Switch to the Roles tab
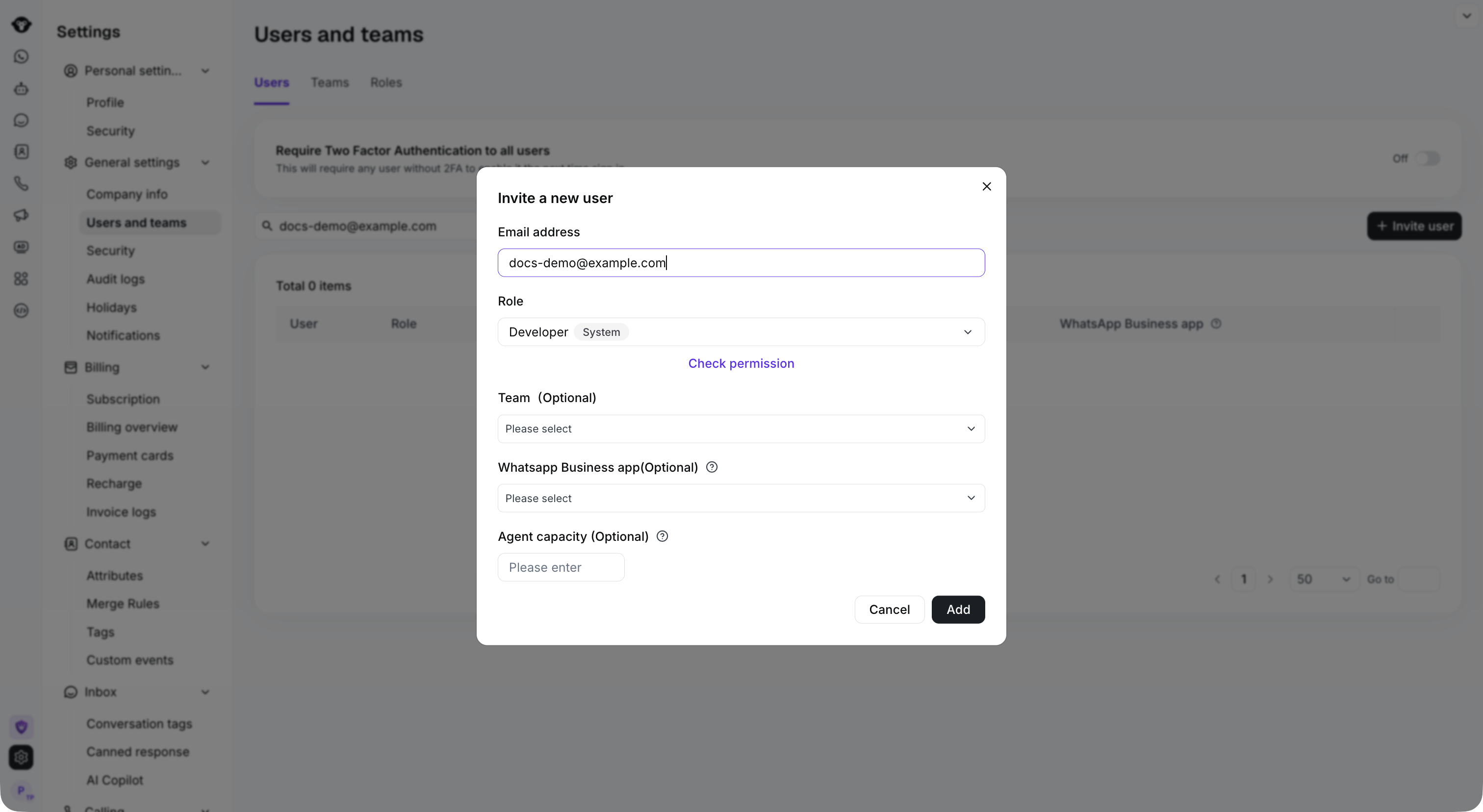Screen dimensions: 1483x812 tap(386, 83)
